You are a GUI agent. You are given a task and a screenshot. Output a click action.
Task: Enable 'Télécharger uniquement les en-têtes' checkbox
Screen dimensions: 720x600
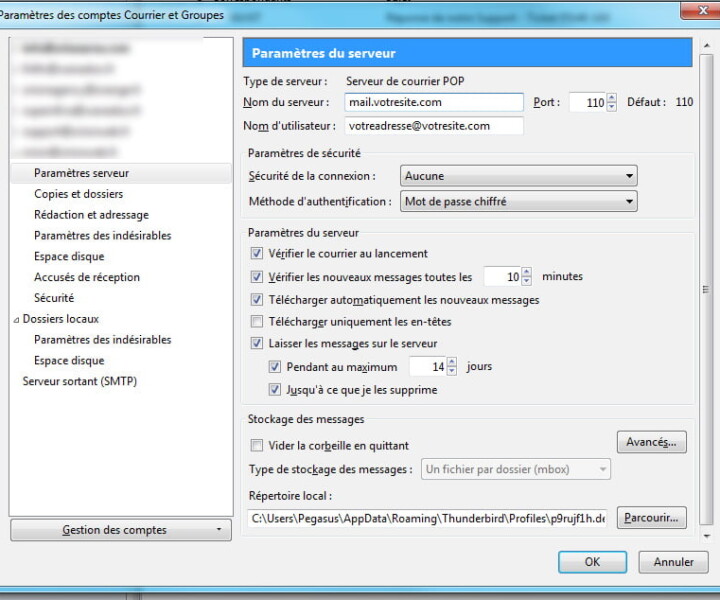coord(257,322)
